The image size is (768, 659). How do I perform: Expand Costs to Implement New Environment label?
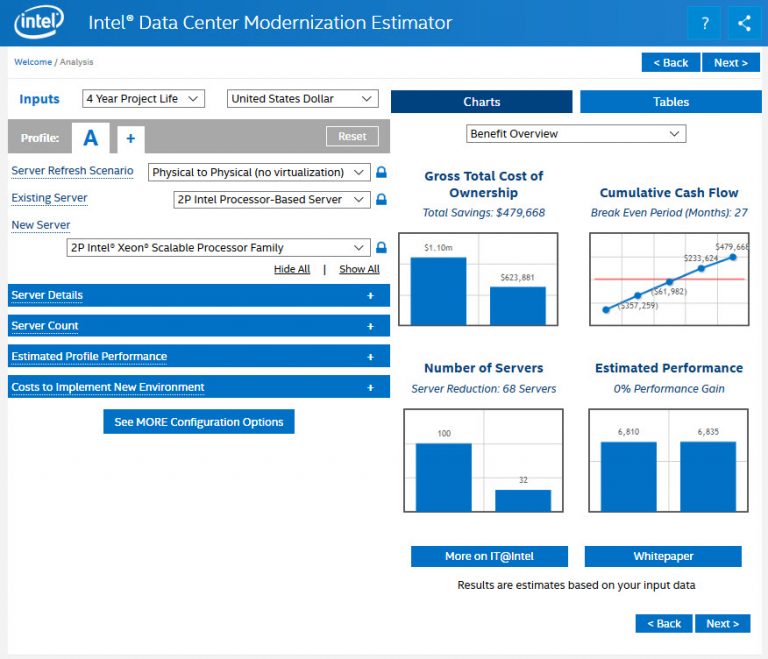(x=108, y=387)
